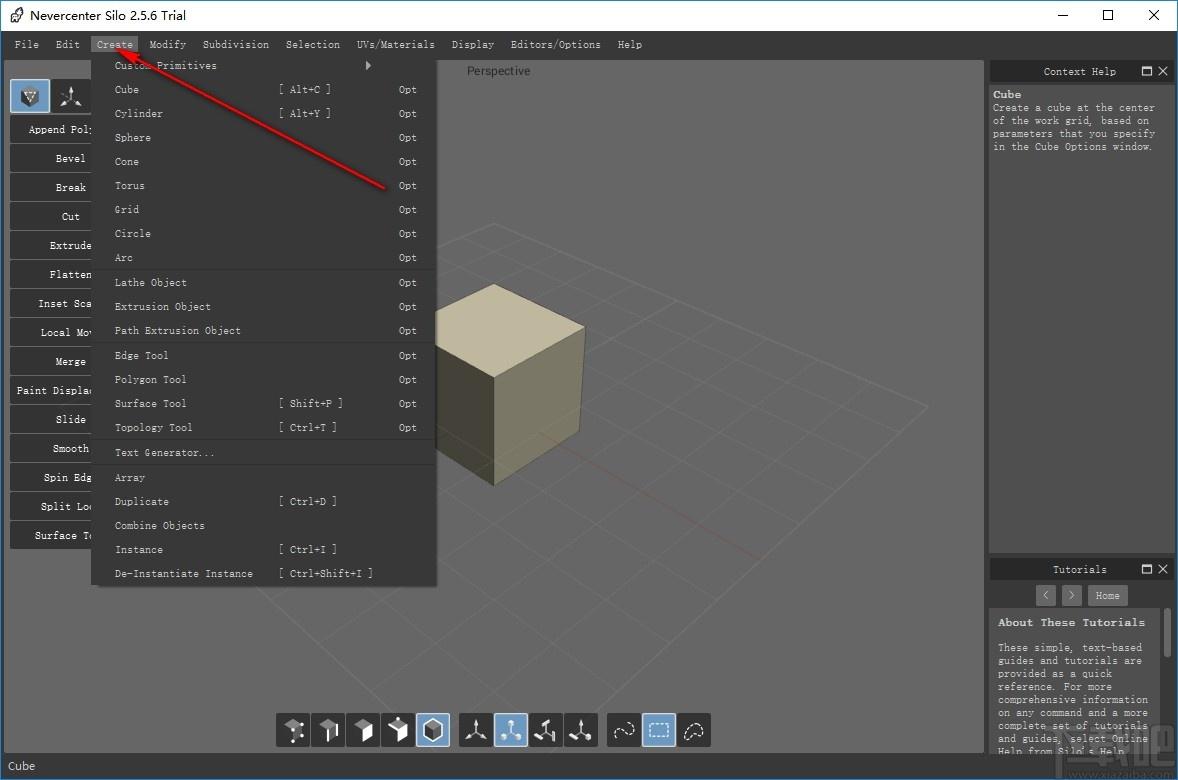Select face selection mode icon

363,730
